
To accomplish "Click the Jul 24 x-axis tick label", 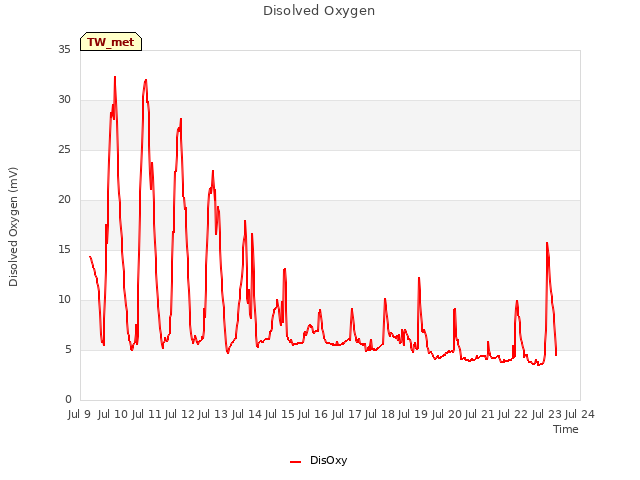I will [580, 414].
